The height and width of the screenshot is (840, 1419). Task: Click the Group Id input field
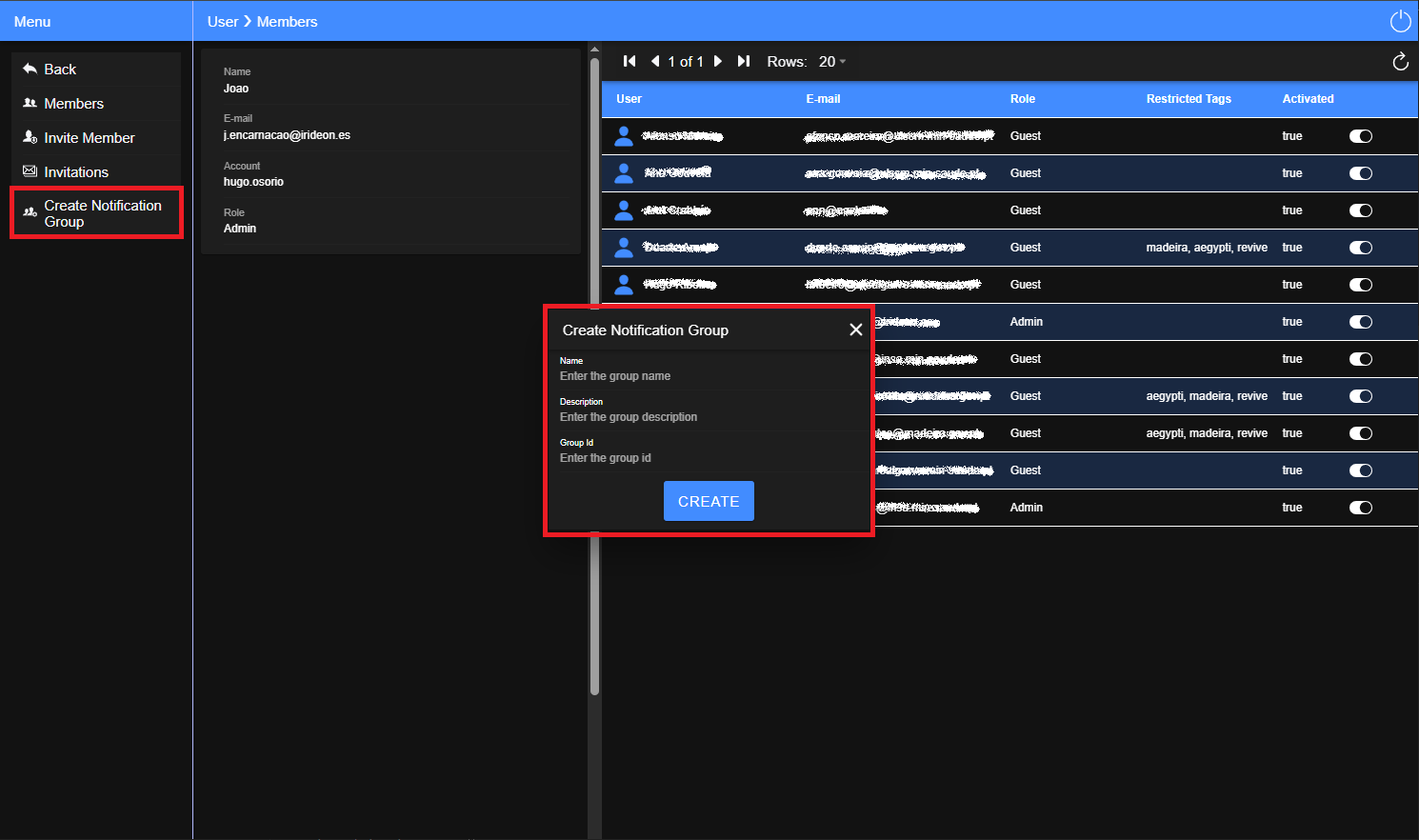[709, 458]
